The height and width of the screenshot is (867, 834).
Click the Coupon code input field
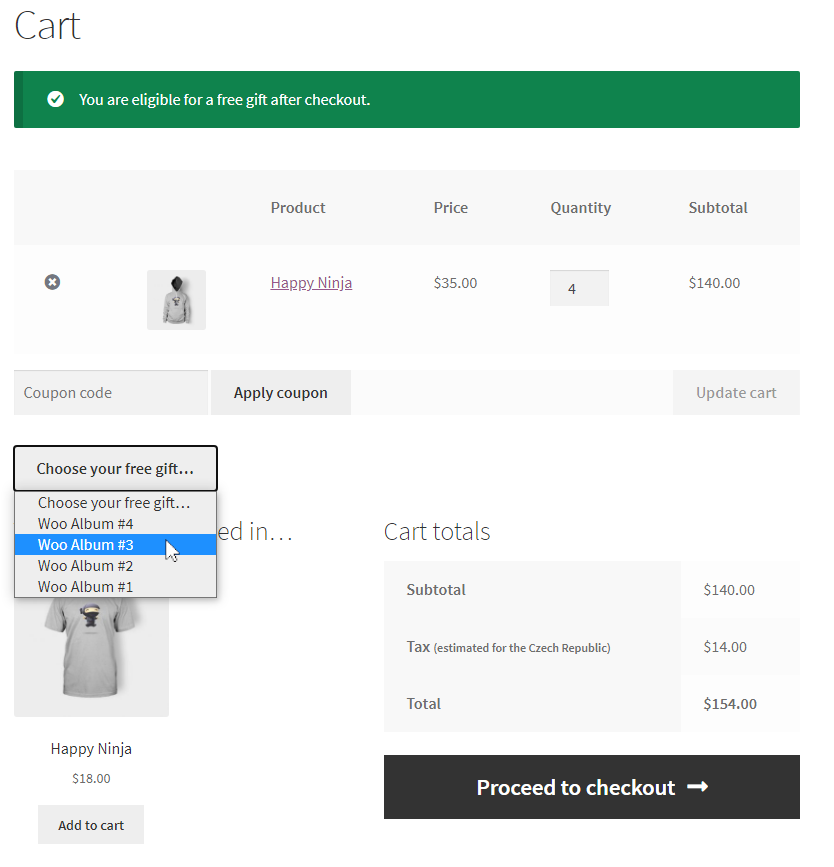(111, 393)
